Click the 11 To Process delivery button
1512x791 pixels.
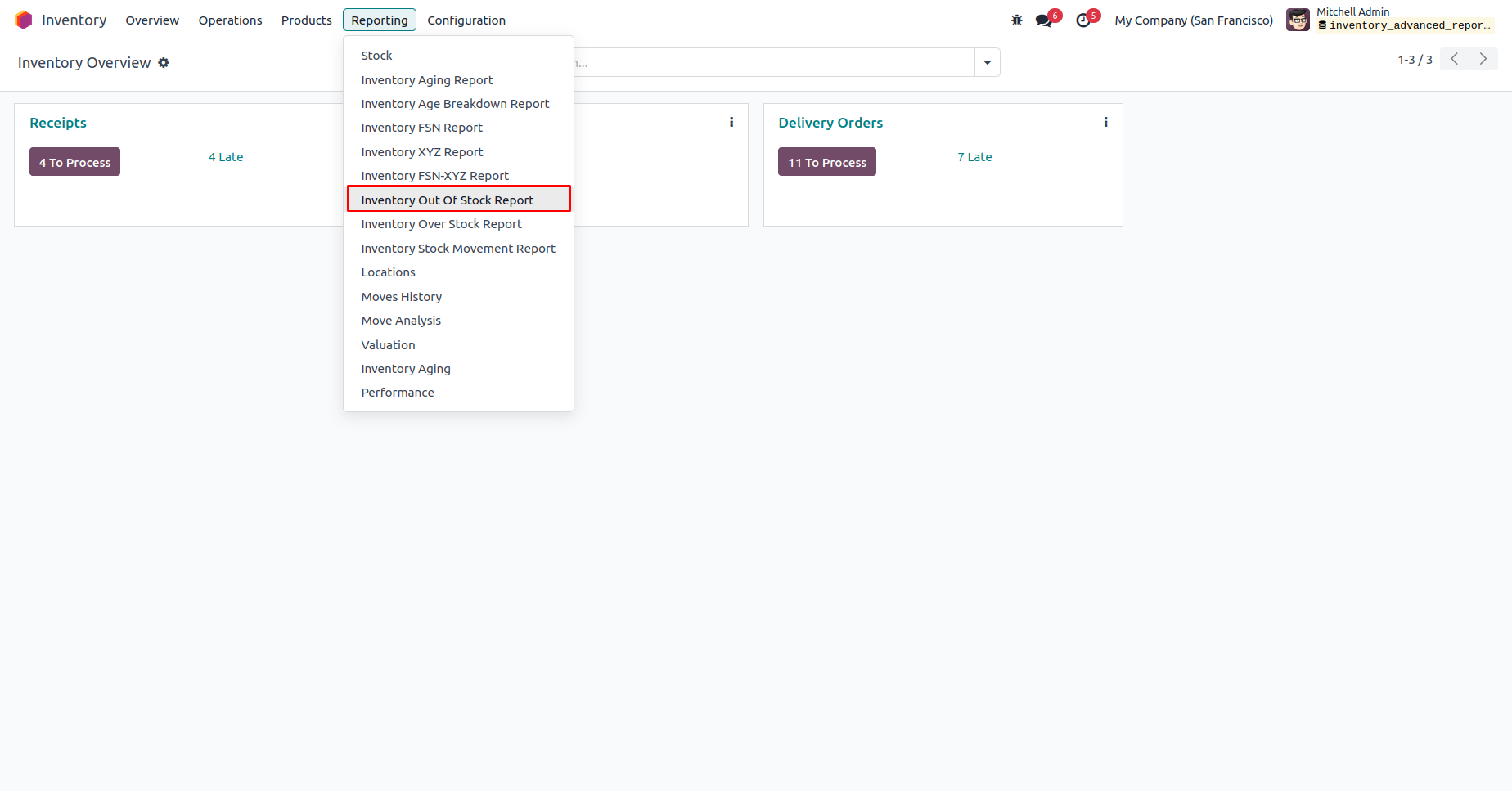(x=827, y=162)
